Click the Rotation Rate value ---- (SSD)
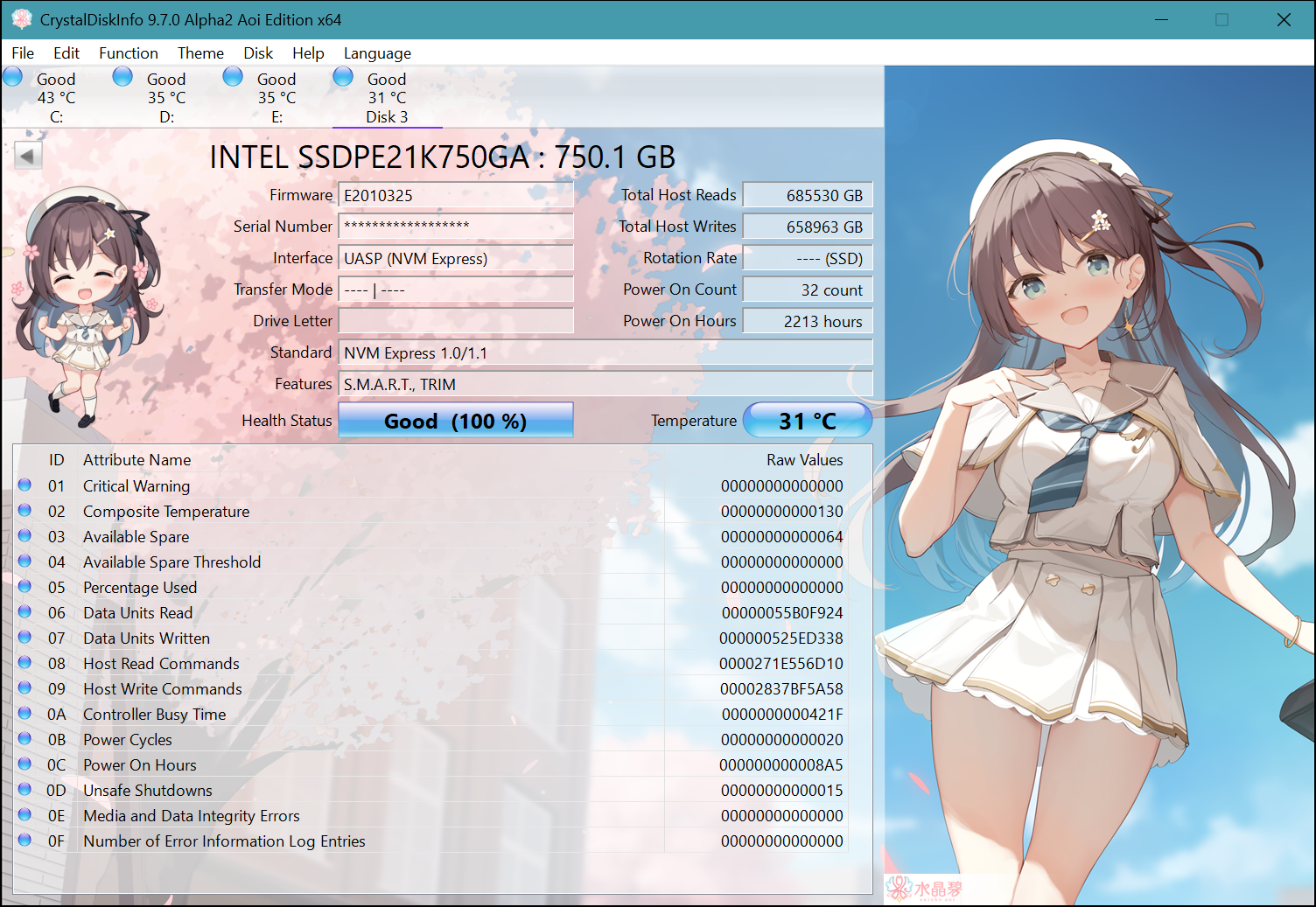Image resolution: width=1316 pixels, height=907 pixels. tap(808, 258)
